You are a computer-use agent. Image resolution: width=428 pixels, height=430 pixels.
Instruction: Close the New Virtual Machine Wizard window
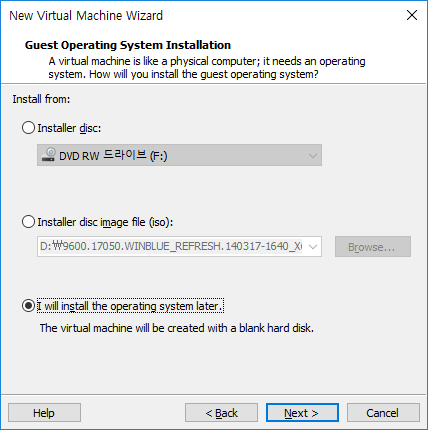click(x=412, y=15)
